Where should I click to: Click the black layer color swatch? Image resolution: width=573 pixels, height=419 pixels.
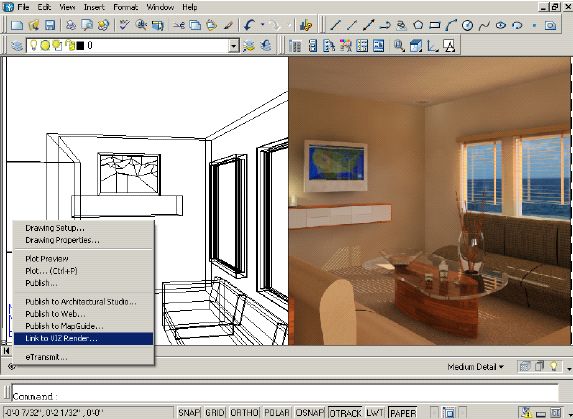(80, 46)
